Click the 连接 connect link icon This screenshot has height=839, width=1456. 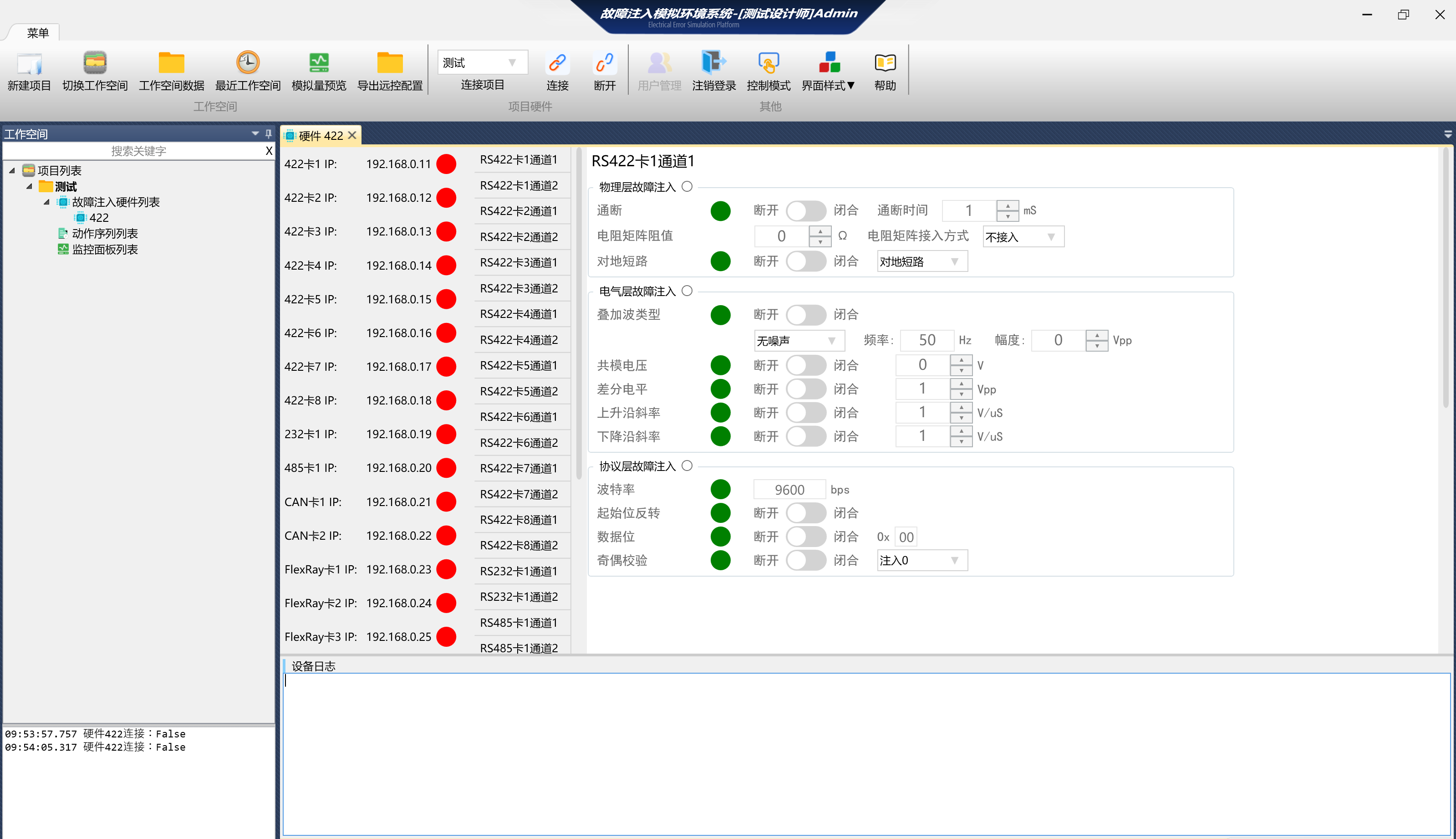[557, 63]
